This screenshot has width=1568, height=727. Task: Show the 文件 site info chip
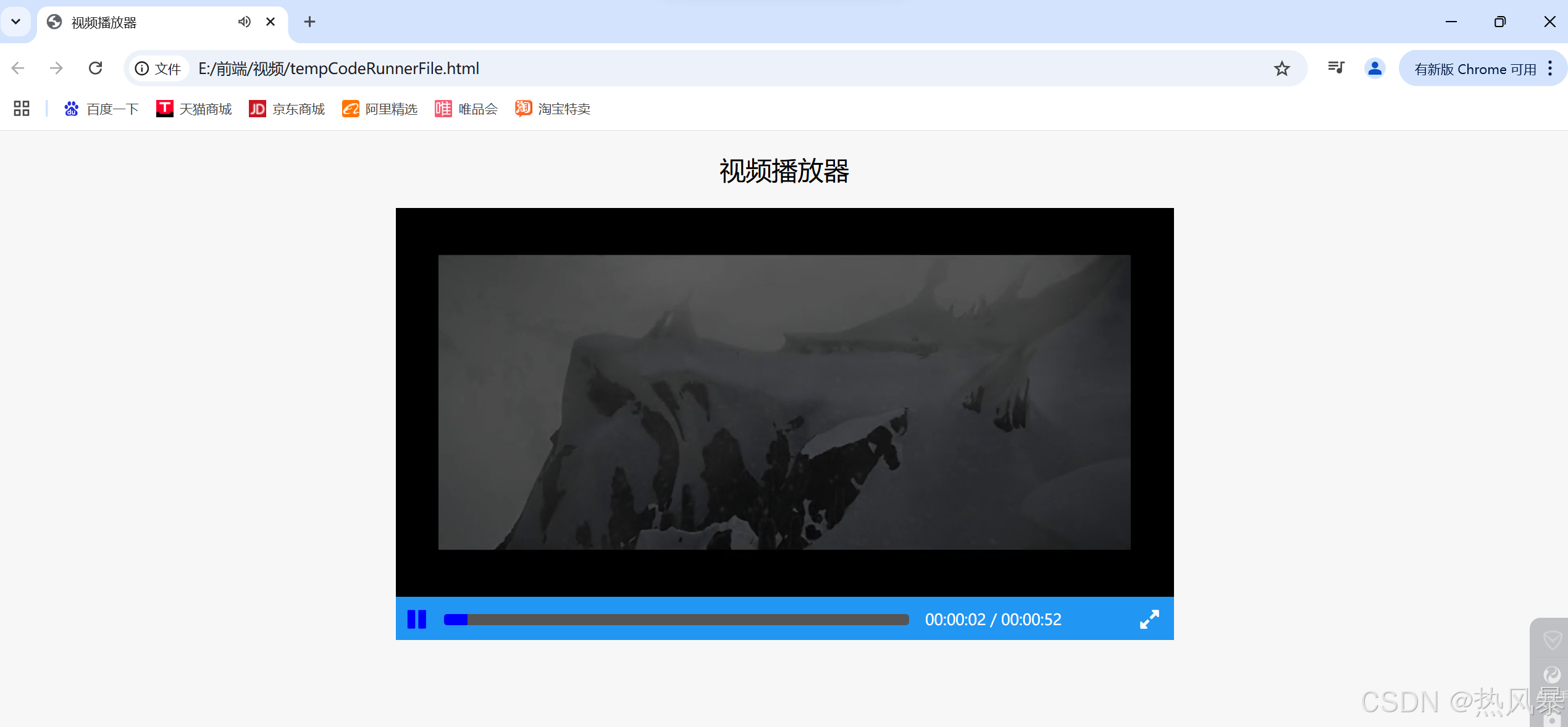pyautogui.click(x=158, y=69)
